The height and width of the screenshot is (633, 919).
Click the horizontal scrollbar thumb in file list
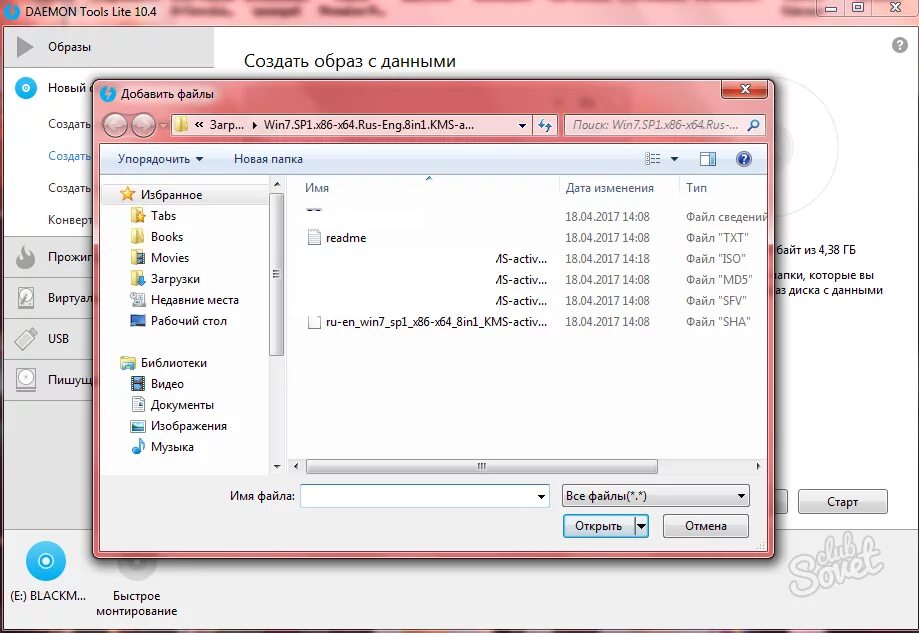[x=482, y=467]
